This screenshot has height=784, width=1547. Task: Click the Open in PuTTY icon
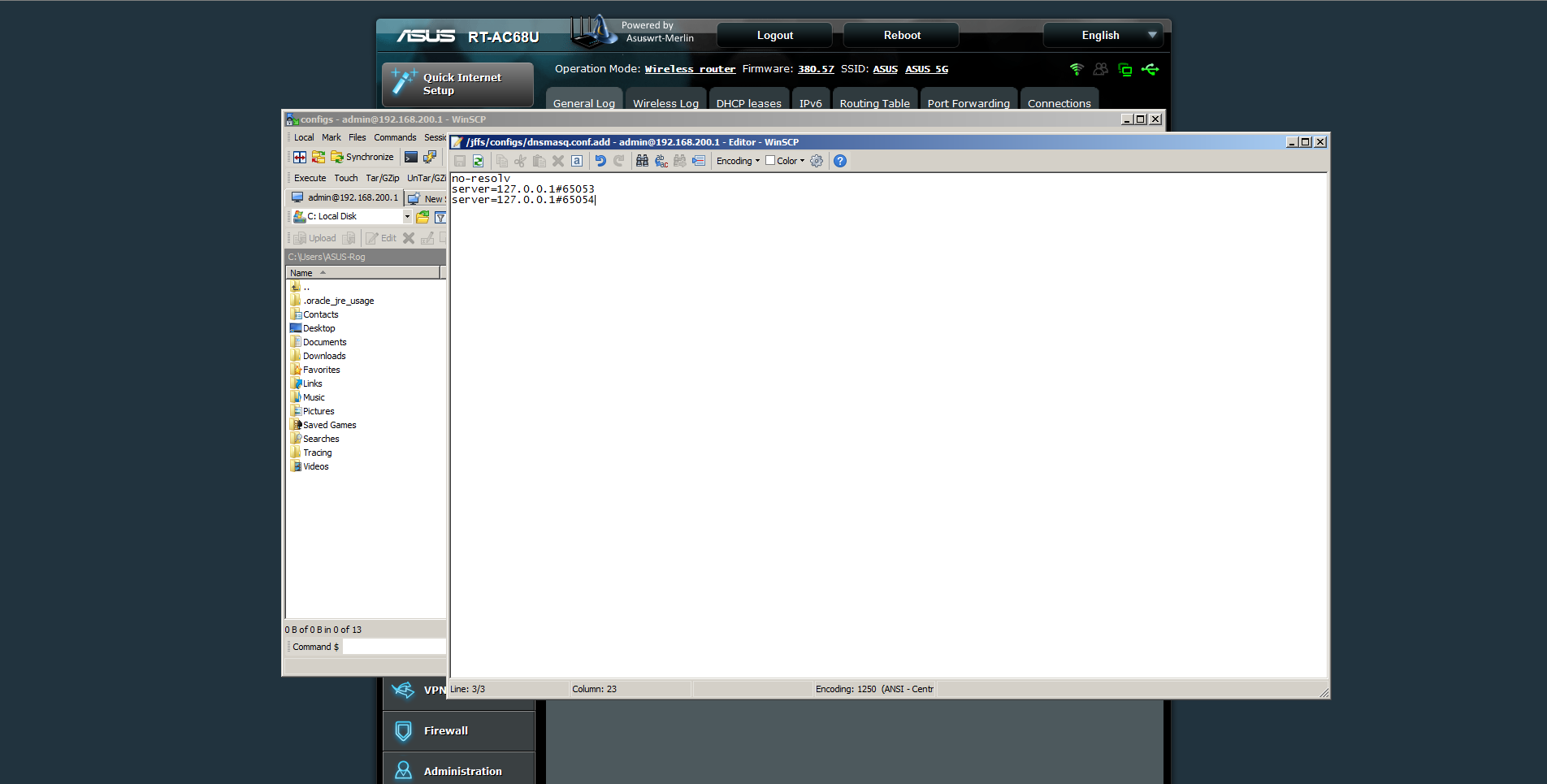(430, 157)
